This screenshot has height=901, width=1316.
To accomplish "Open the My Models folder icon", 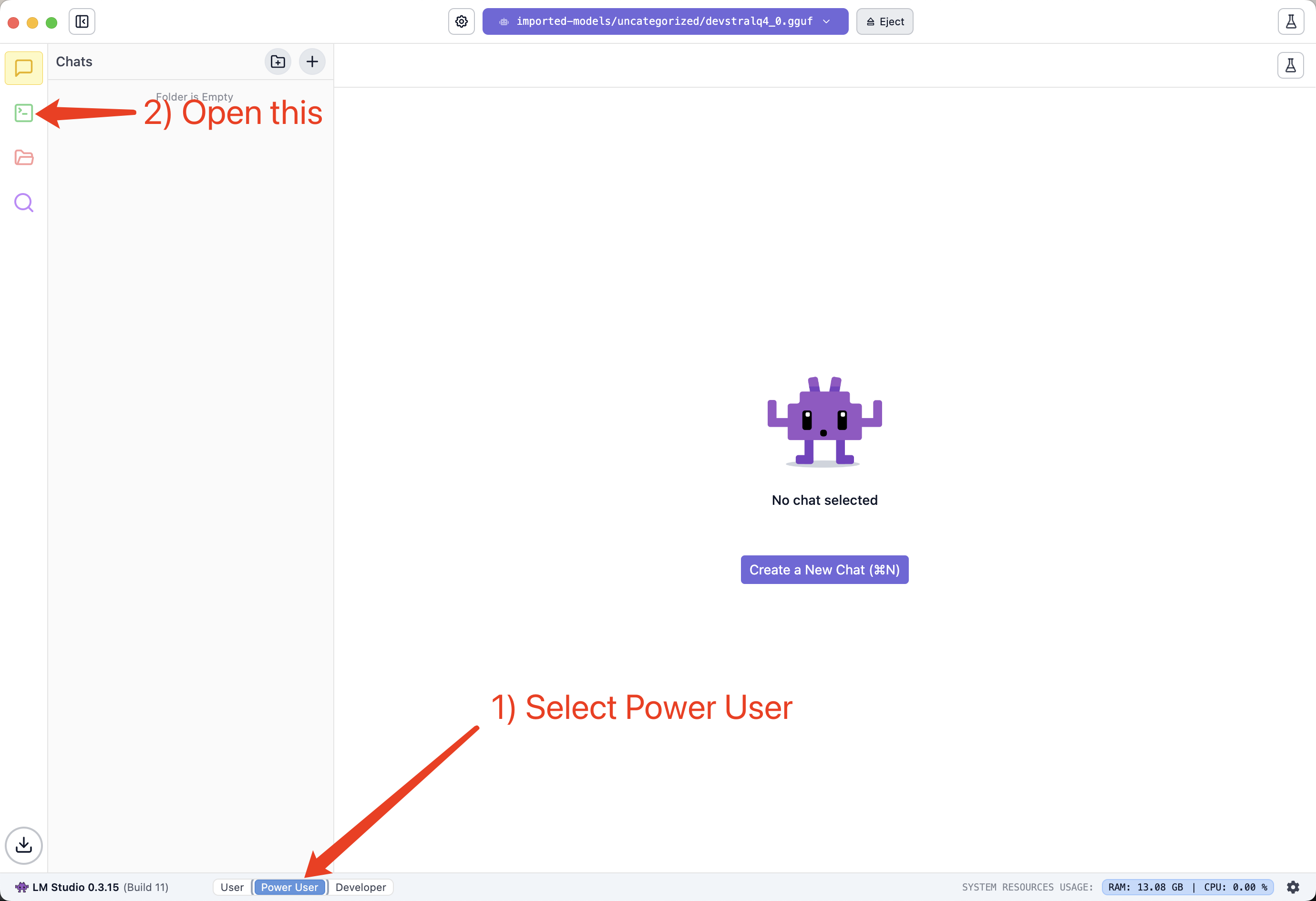I will 24,157.
